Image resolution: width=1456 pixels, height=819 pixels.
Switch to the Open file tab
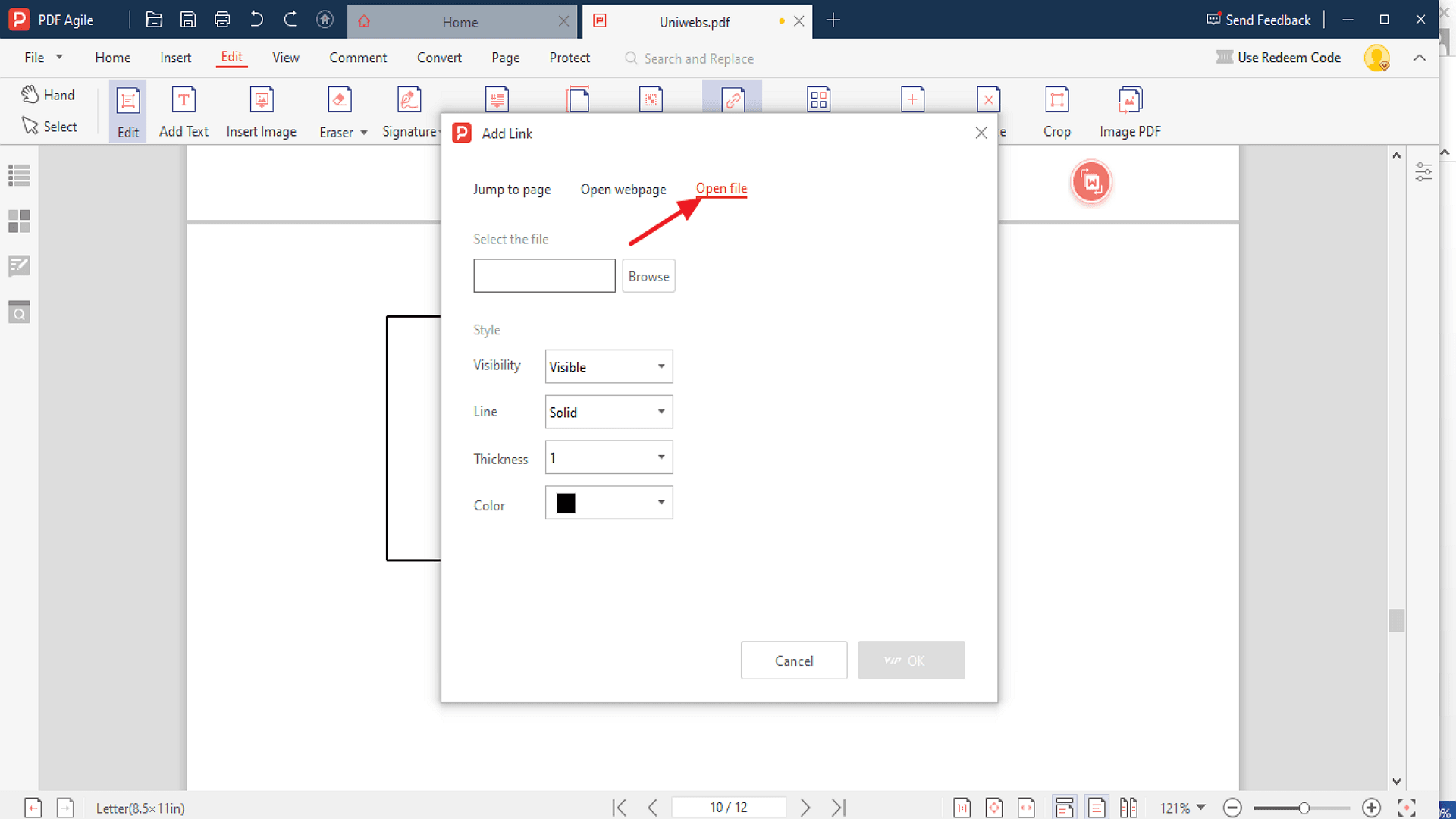tap(721, 188)
